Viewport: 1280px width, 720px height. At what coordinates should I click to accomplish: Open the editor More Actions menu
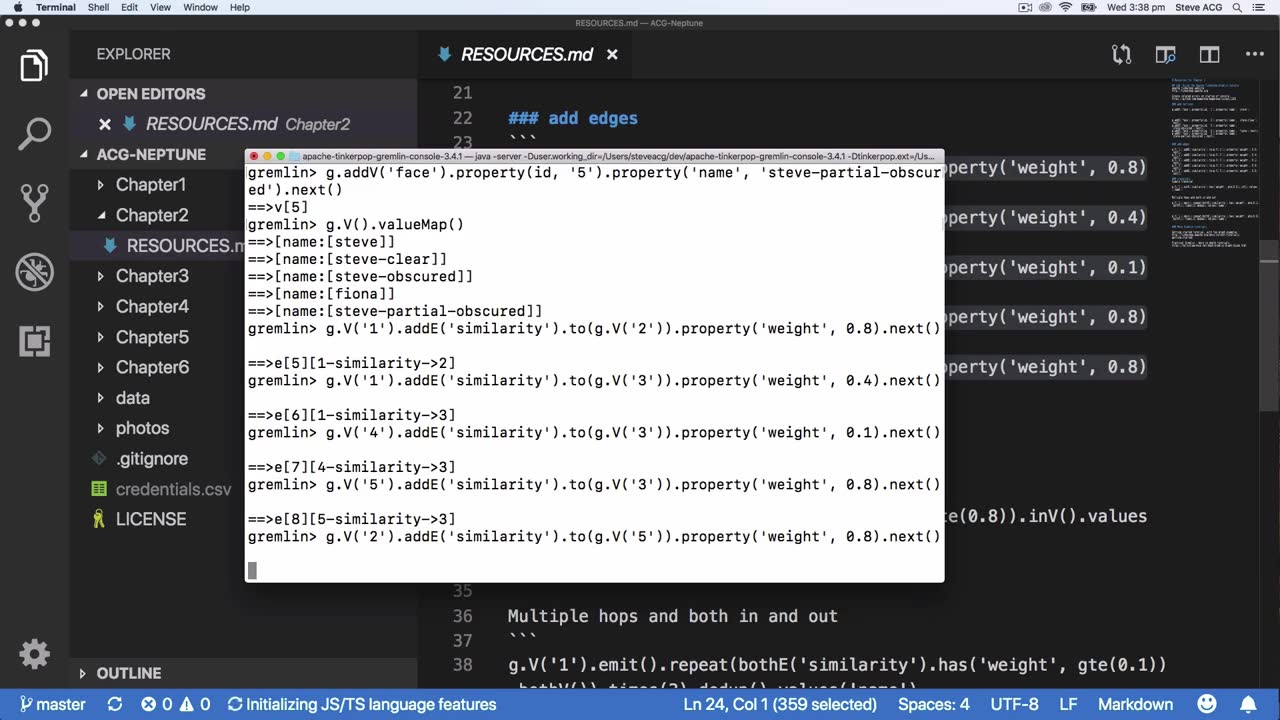click(x=1254, y=55)
